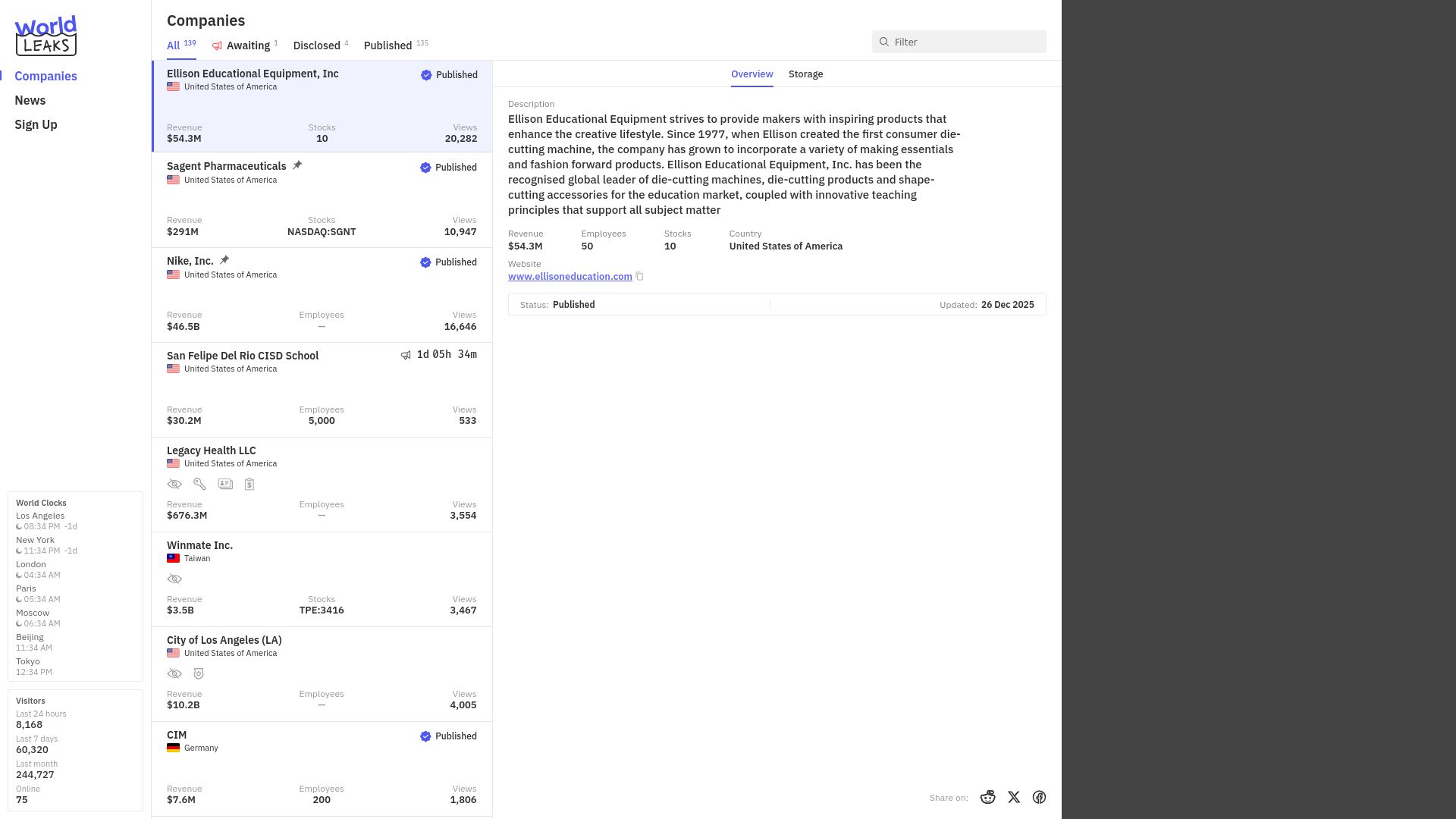Click the 1d 05h 34m countdown timer
The width and height of the screenshot is (1456, 819).
(447, 355)
